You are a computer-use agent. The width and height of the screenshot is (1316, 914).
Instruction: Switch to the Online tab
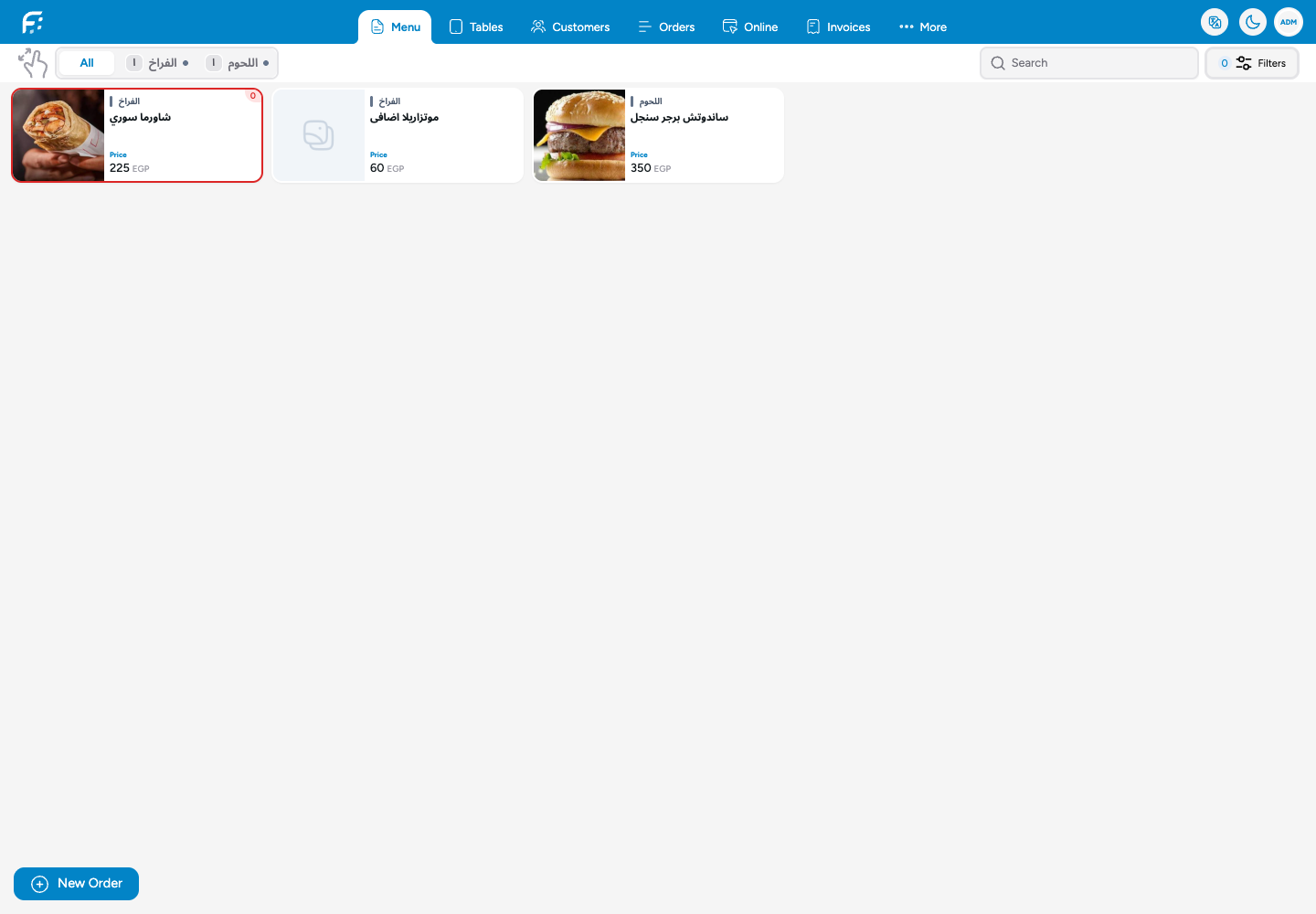pos(750,27)
